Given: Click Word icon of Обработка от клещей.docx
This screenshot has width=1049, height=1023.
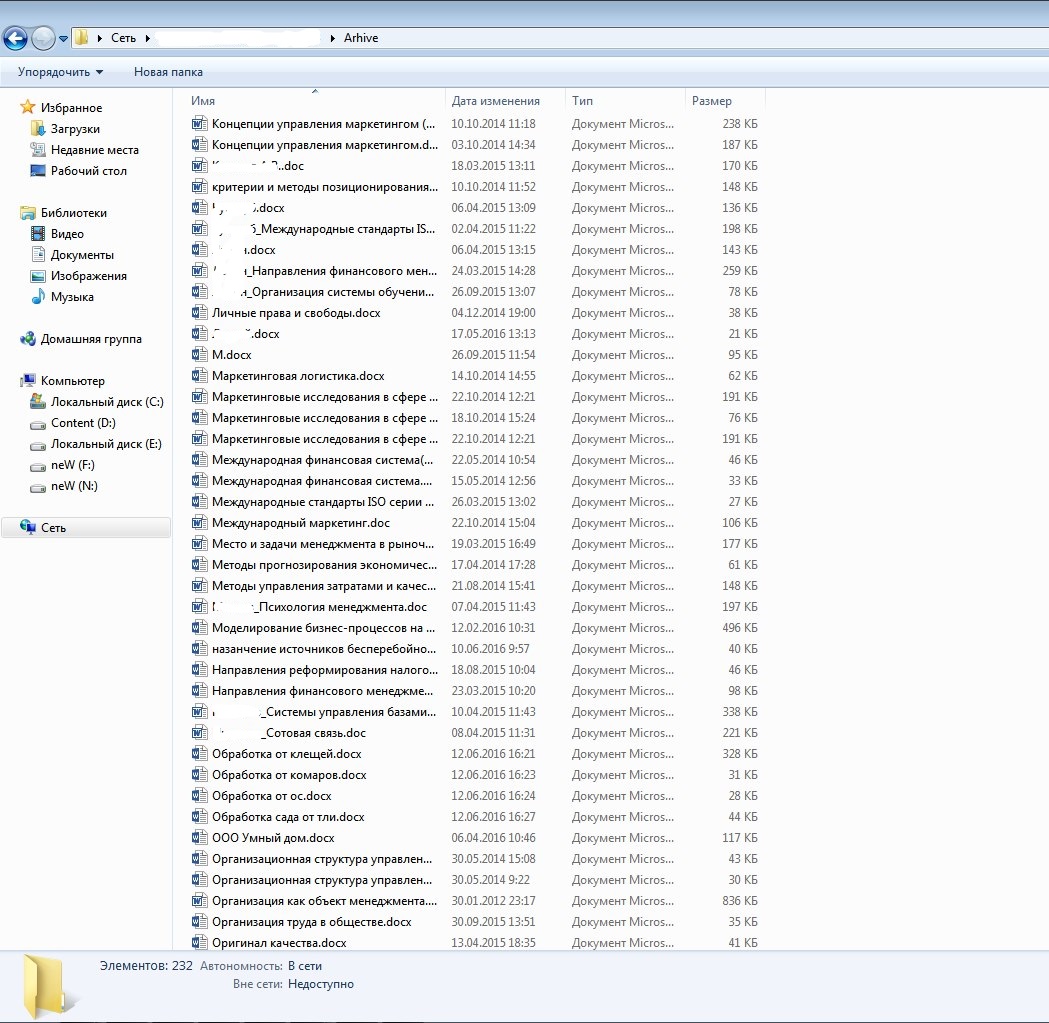Looking at the screenshot, I should point(199,753).
